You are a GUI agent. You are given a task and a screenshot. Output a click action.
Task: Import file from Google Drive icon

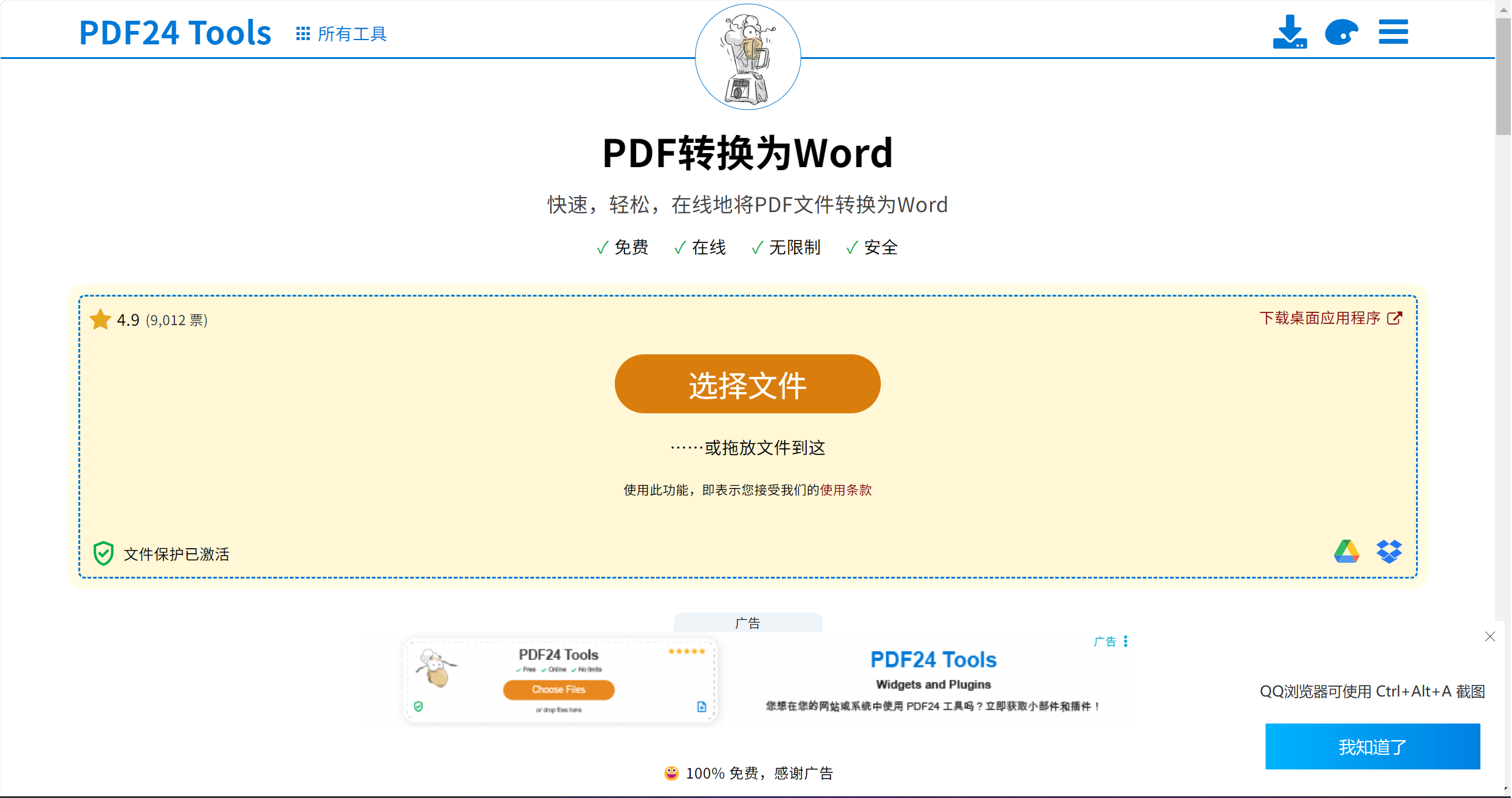[x=1346, y=551]
